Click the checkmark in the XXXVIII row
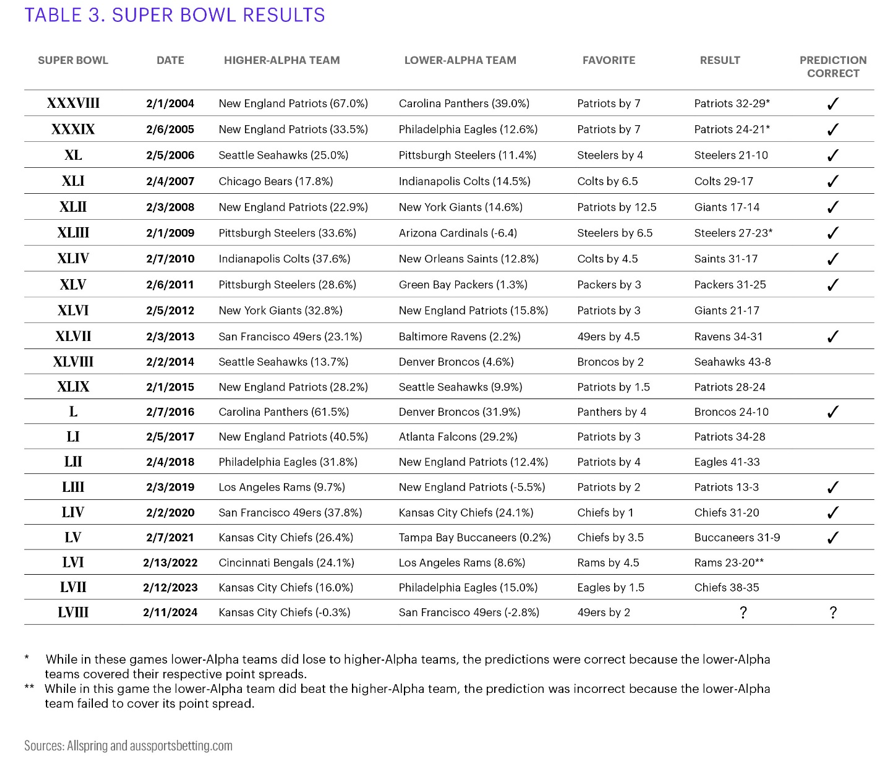The image size is (895, 762). [x=833, y=103]
